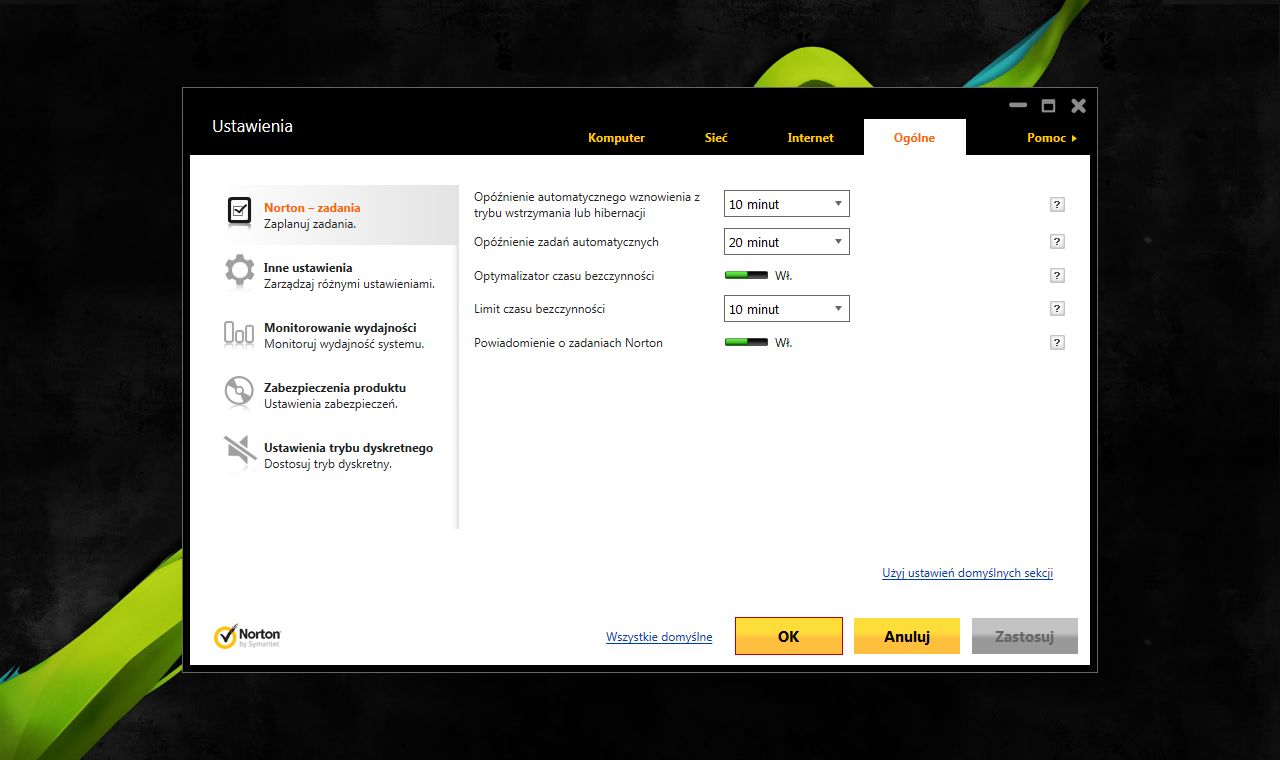This screenshot has width=1280, height=760.
Task: Toggle Powiadomienie o zadaniach Norton switch
Action: pos(746,342)
